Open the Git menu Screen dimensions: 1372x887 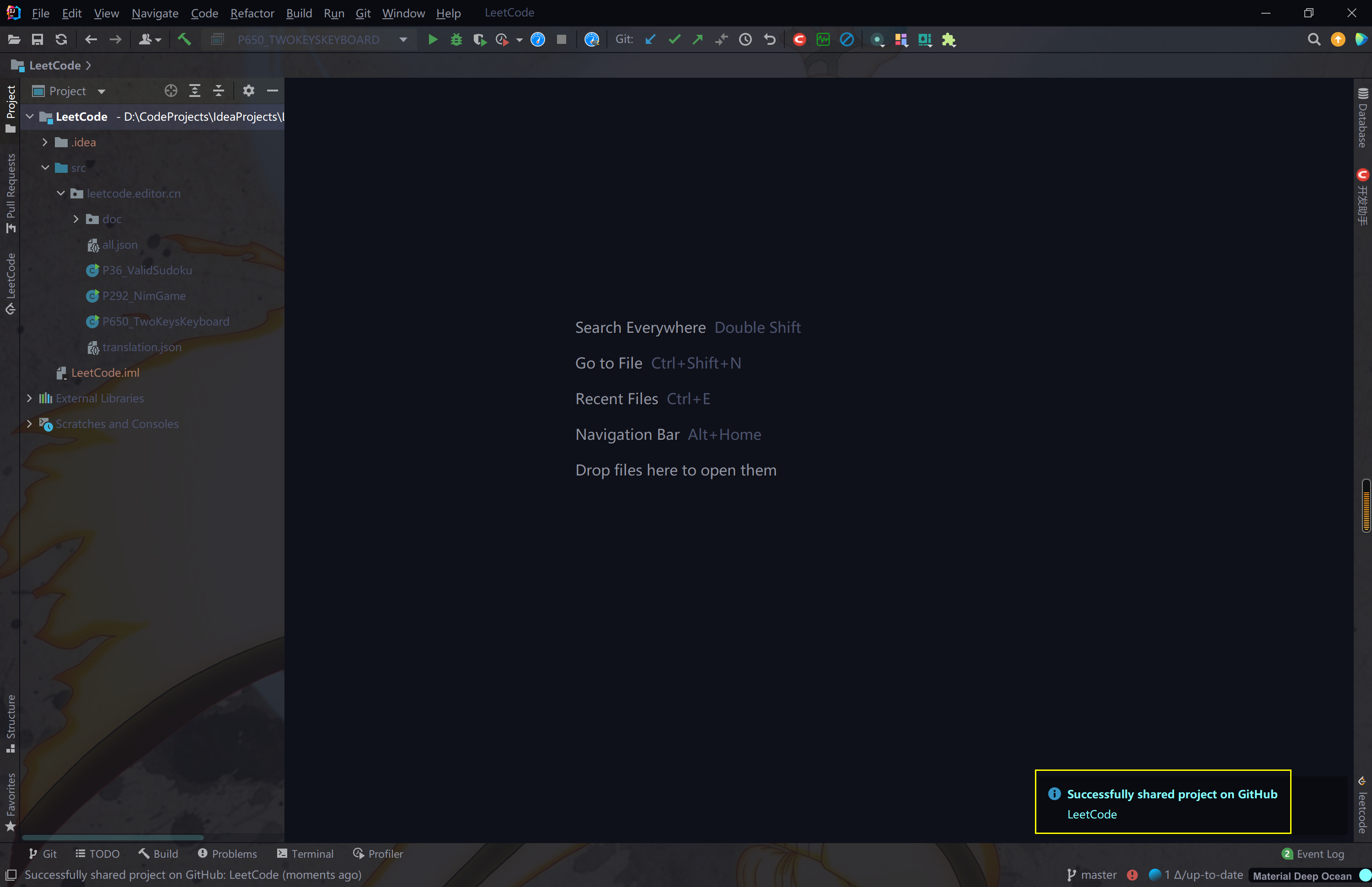coord(363,13)
